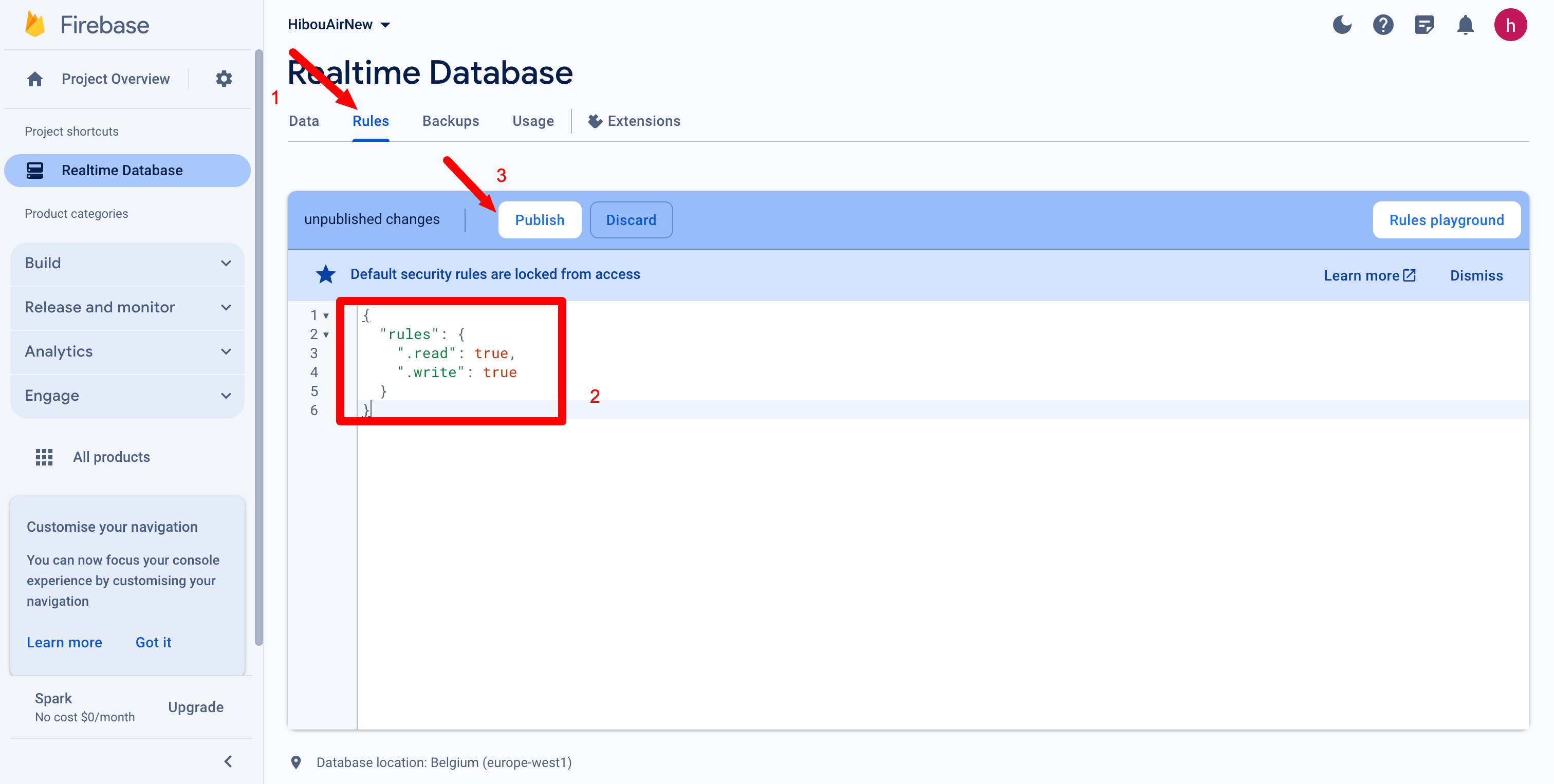Click the Project Overview home icon

coord(35,79)
